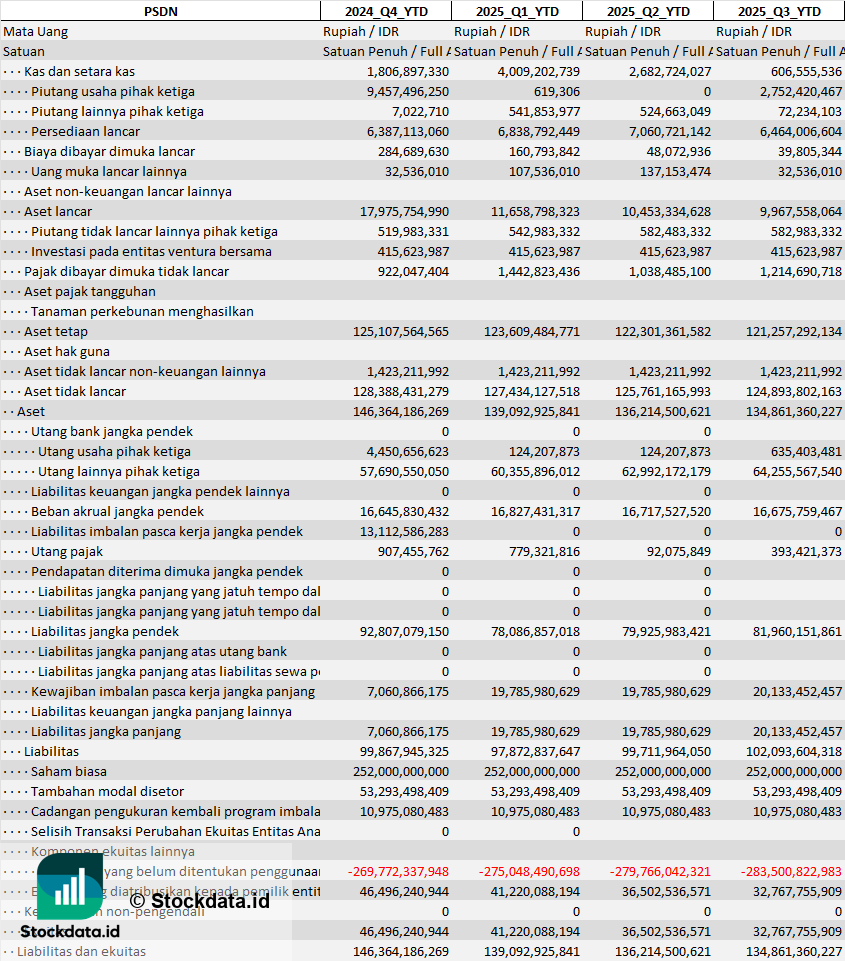Image resolution: width=845 pixels, height=961 pixels.
Task: Select cell value 128,388,431,279
Action: click(401, 392)
